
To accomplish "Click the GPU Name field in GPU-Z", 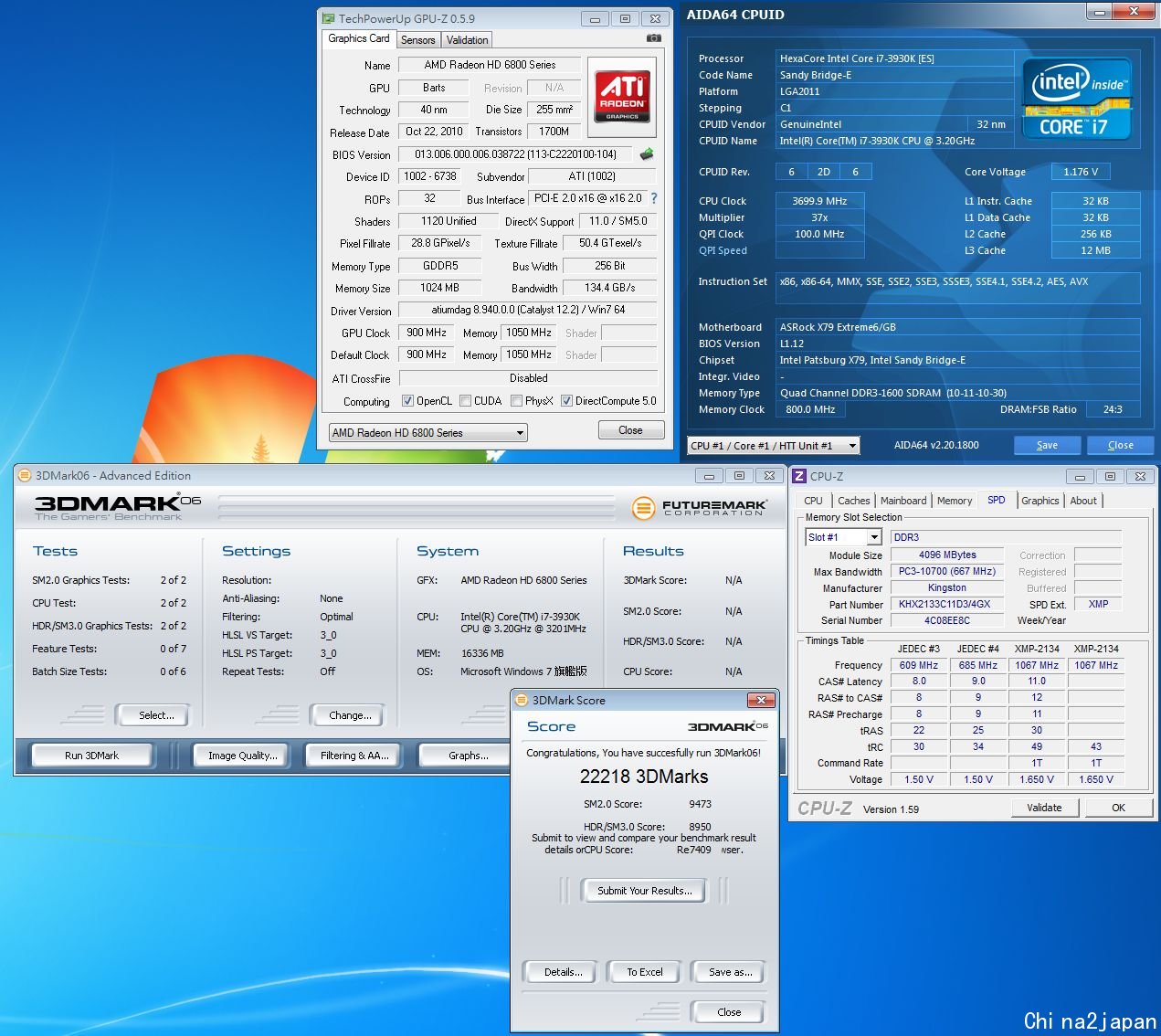I will [x=490, y=65].
